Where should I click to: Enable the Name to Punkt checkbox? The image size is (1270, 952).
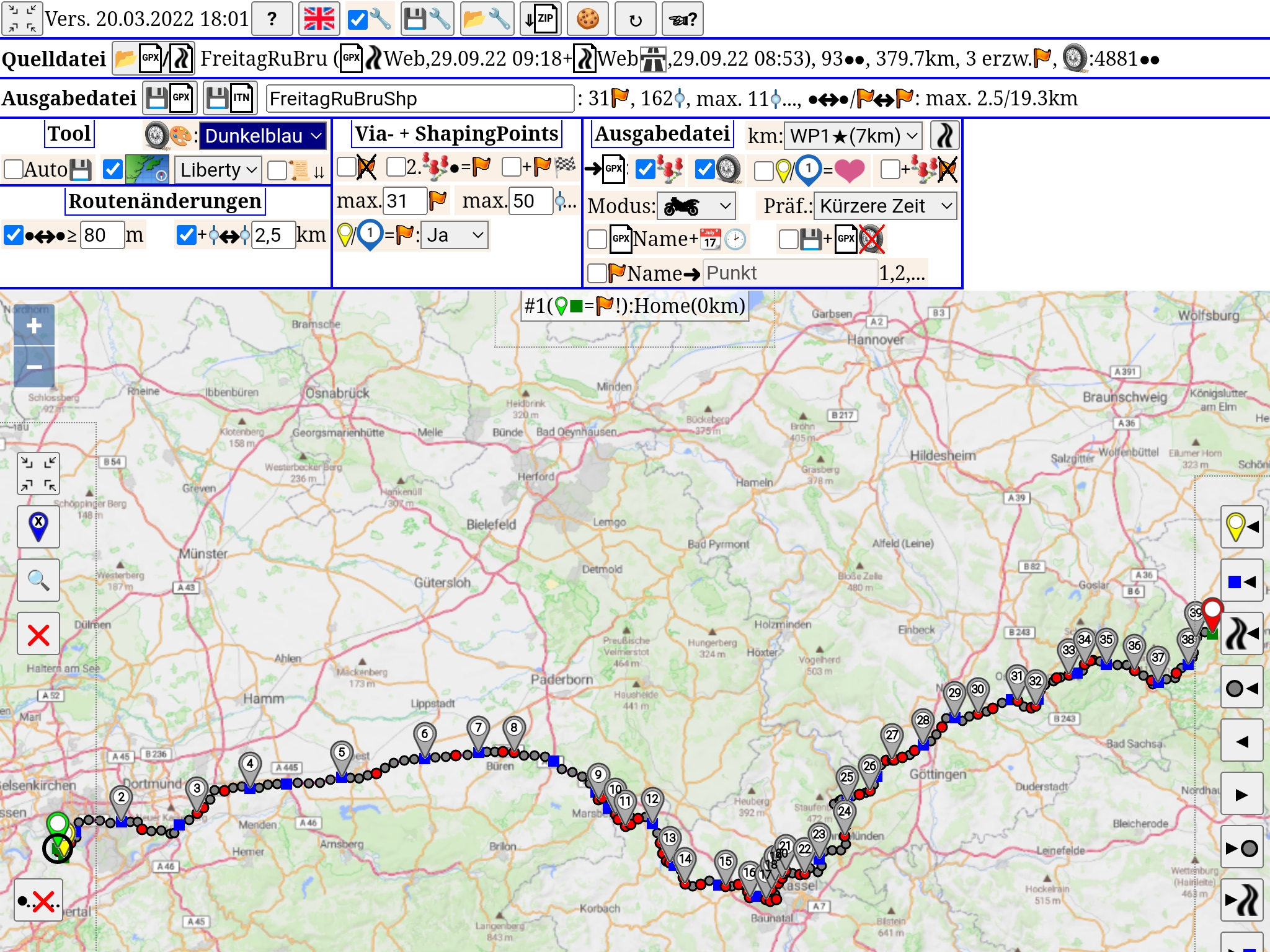coord(597,273)
